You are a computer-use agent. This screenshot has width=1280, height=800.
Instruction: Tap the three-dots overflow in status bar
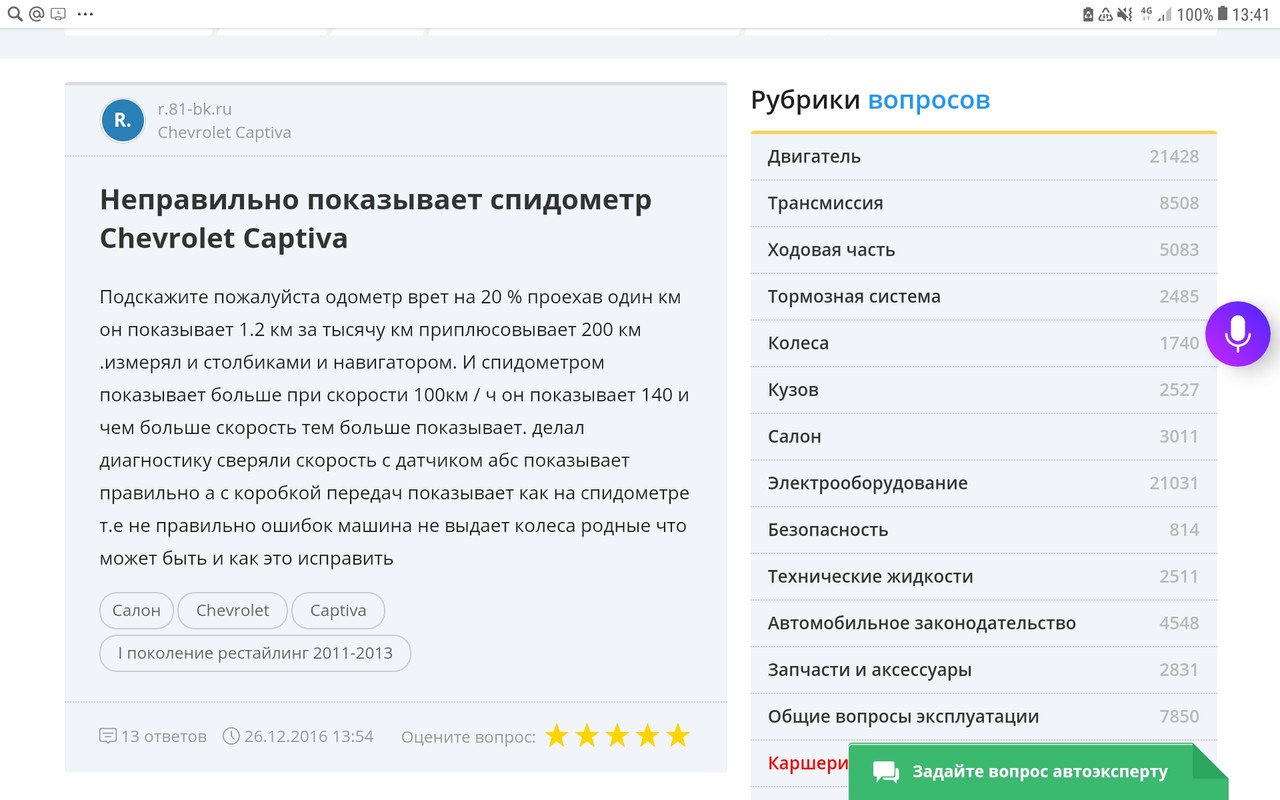86,14
